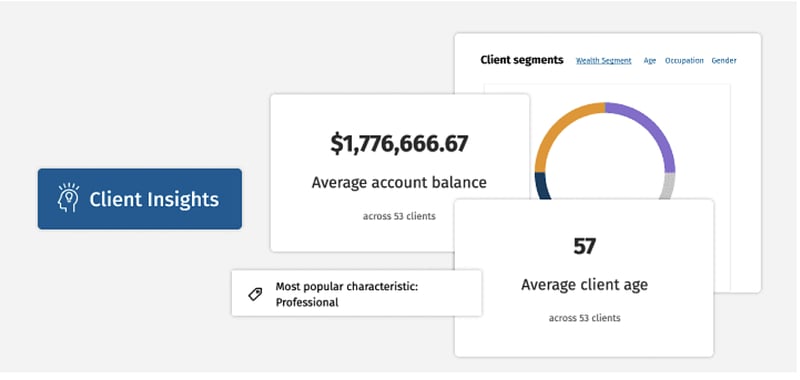
Task: Click "across 53 clients" under client age
Action: coord(584,318)
